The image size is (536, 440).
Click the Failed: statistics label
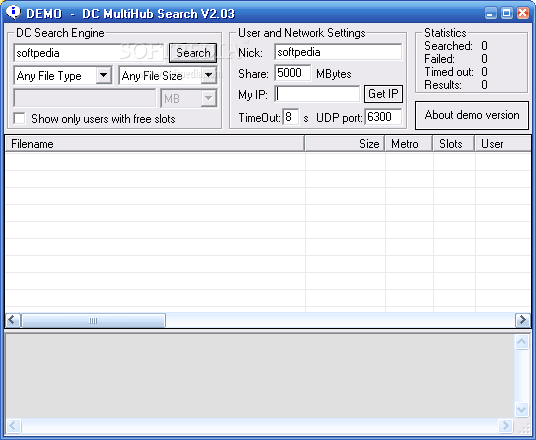[x=439, y=59]
